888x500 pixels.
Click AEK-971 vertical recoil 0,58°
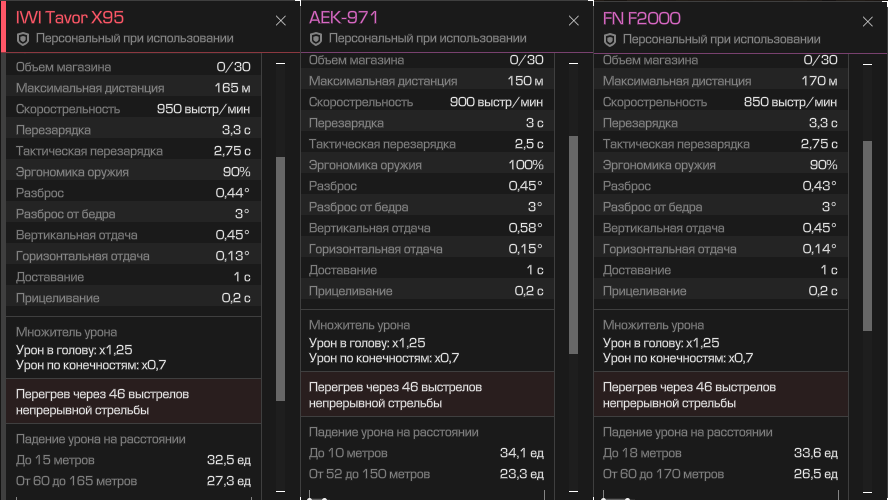tap(526, 228)
